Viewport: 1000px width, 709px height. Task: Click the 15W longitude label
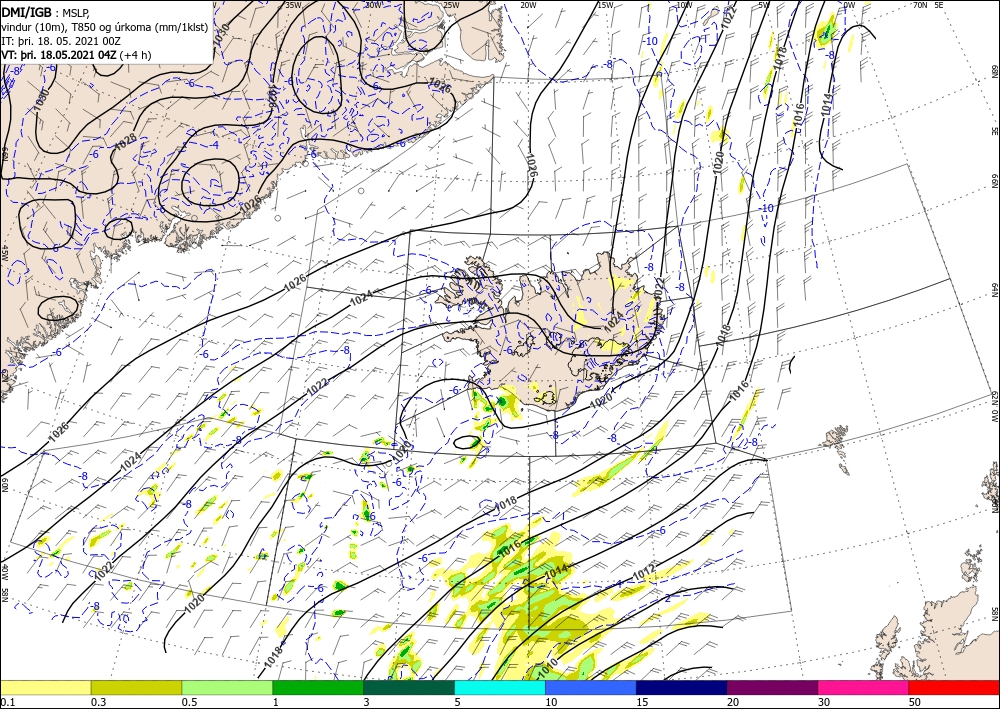click(605, 5)
